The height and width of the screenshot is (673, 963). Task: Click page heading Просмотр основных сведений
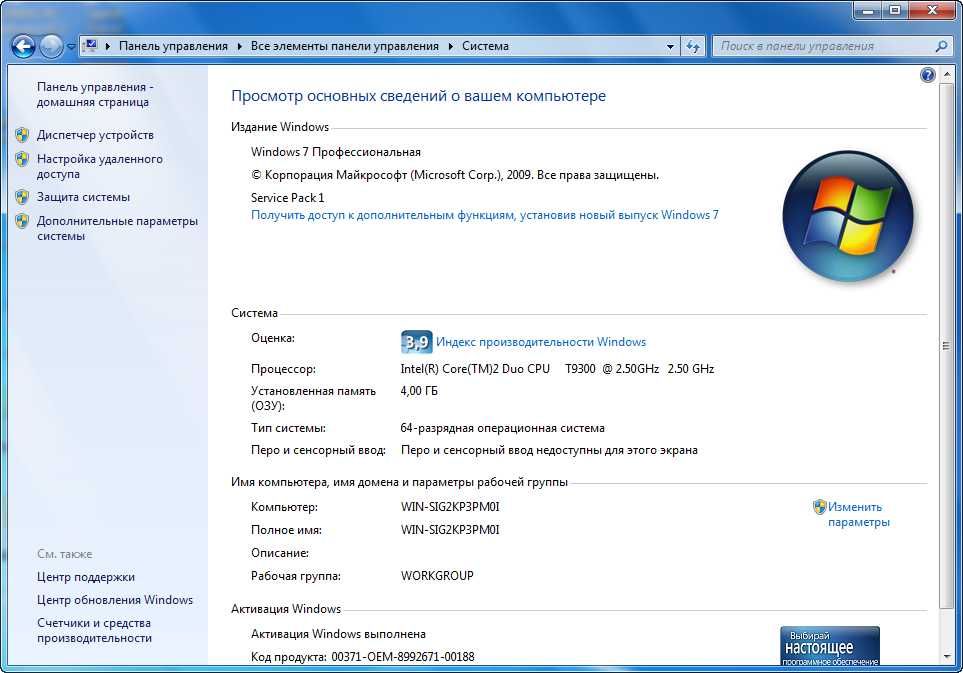(x=418, y=96)
